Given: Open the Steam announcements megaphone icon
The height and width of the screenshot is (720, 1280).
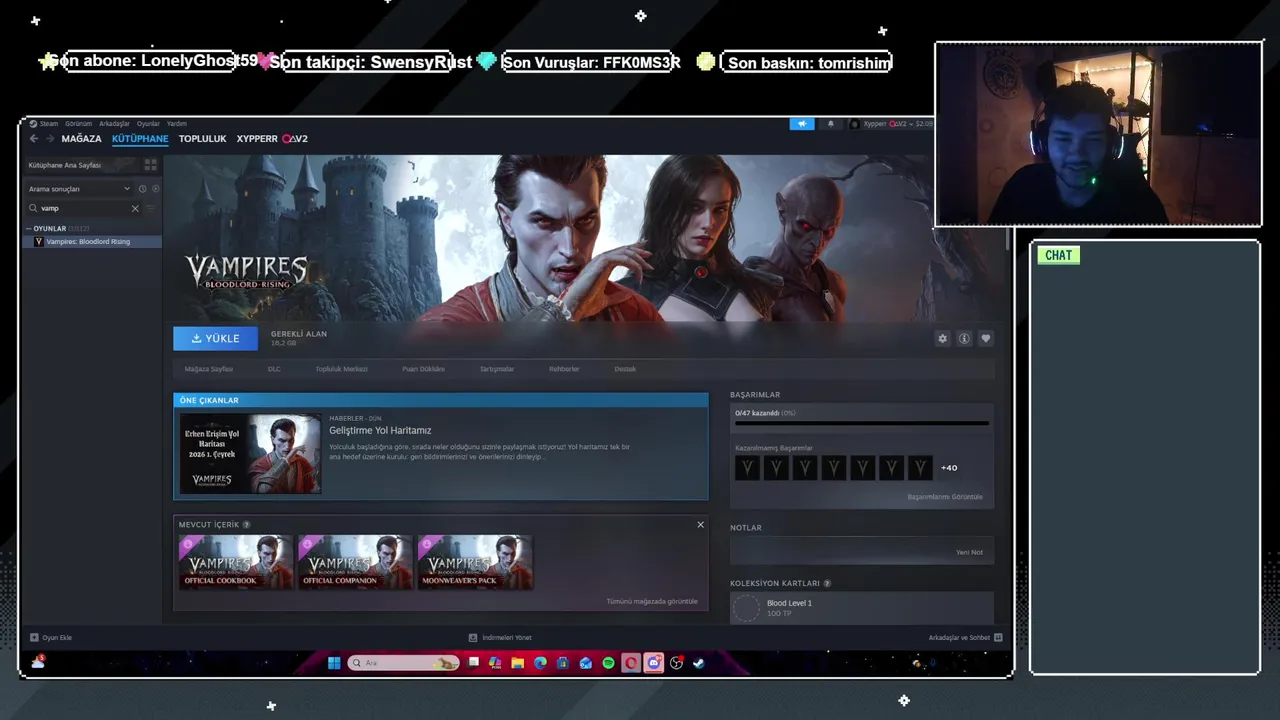Looking at the screenshot, I should click(x=801, y=124).
